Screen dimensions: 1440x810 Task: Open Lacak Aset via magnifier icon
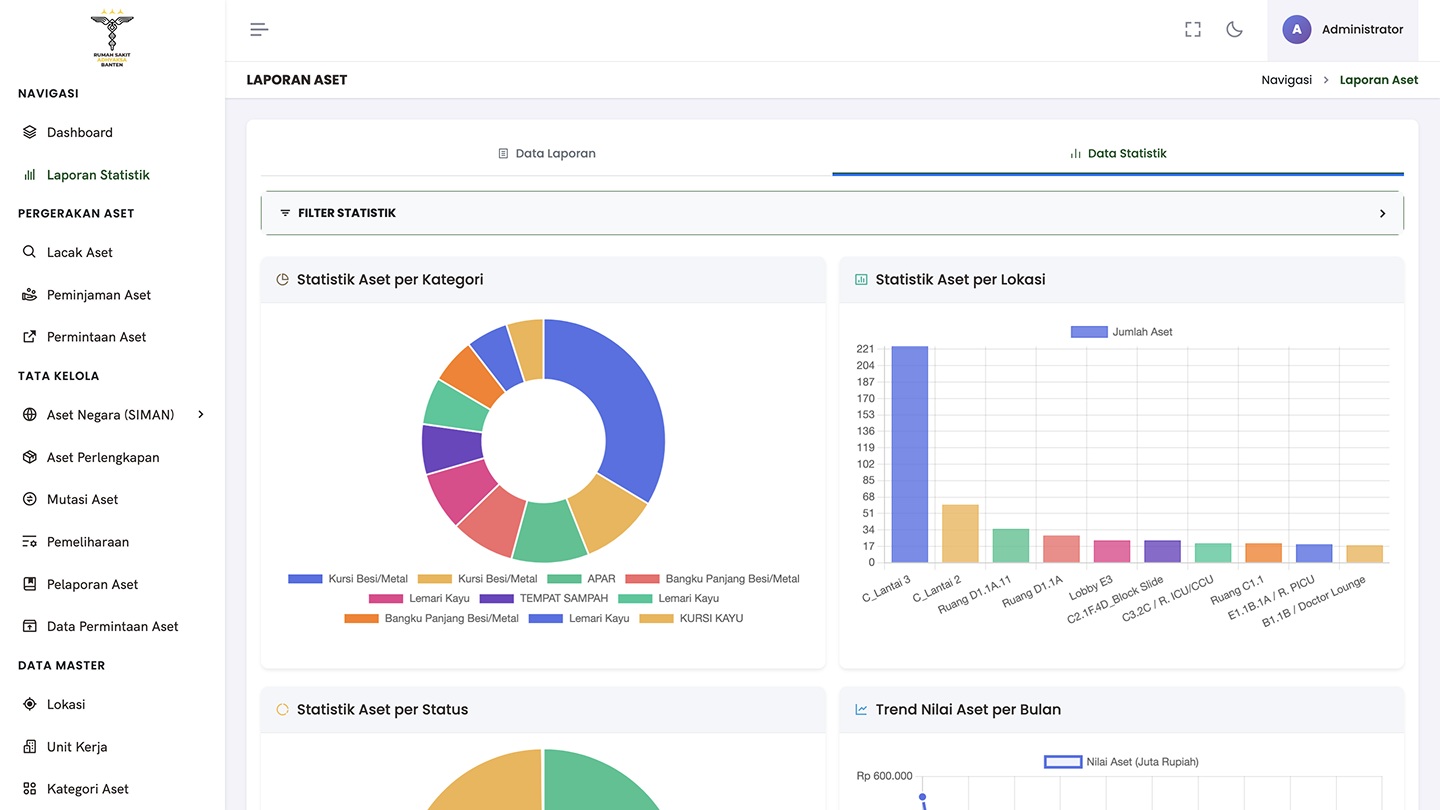pyautogui.click(x=30, y=252)
